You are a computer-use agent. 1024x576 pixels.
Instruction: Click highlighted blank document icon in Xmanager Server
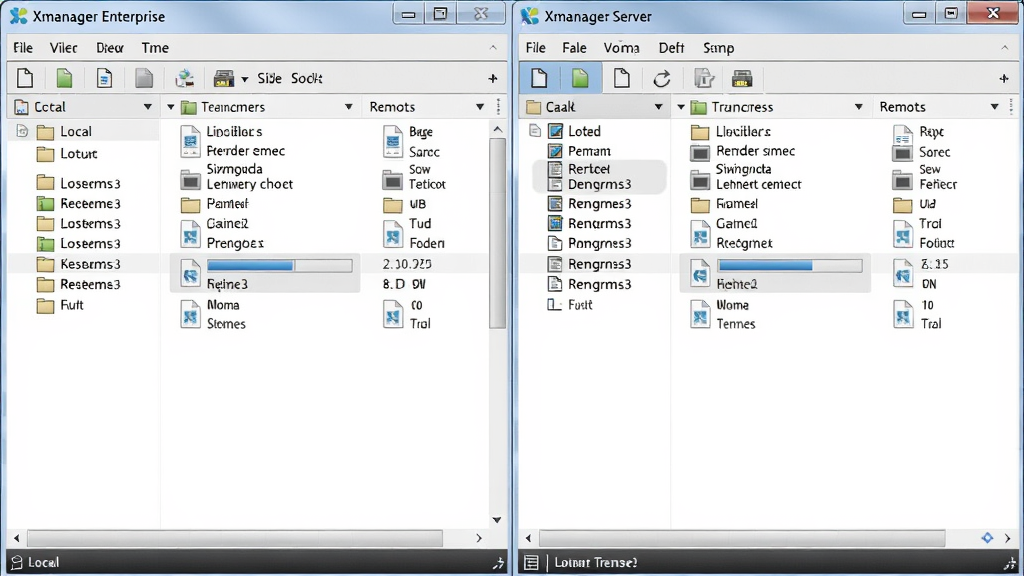pyautogui.click(x=539, y=78)
